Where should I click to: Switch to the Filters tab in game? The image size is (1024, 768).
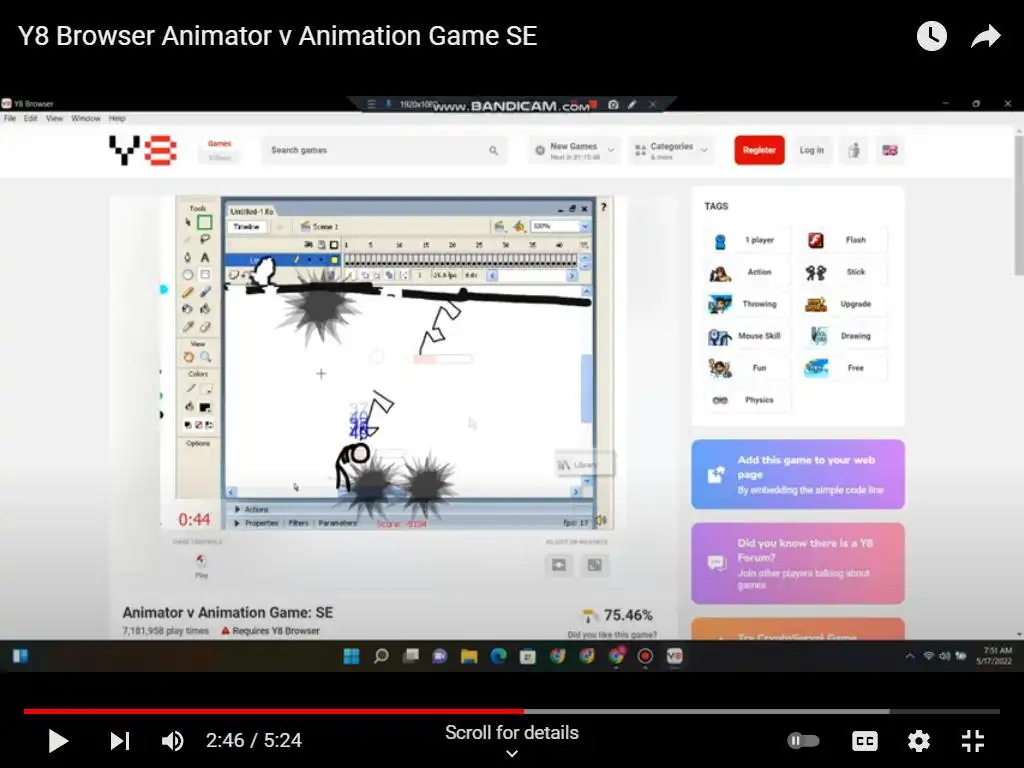coord(298,523)
